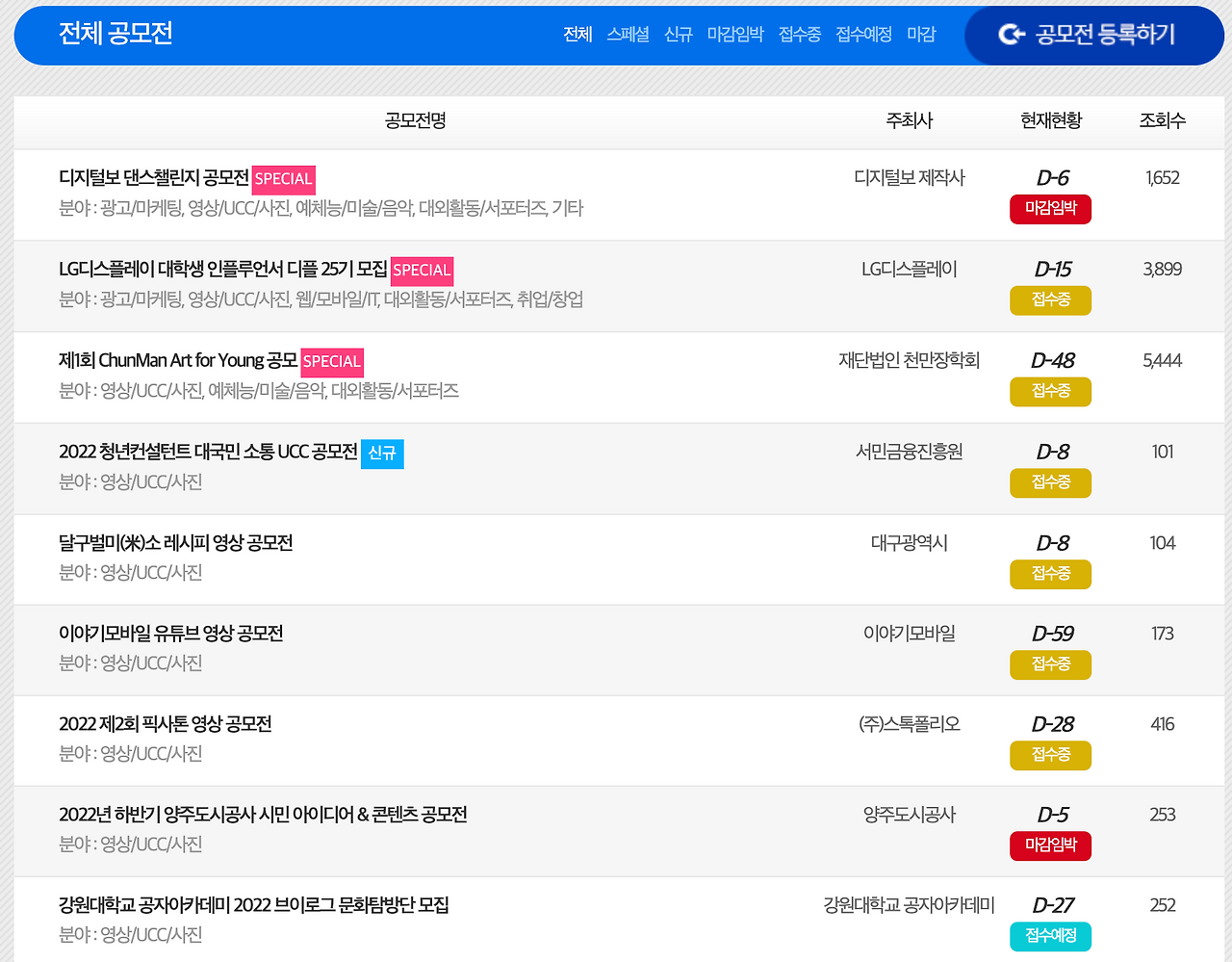Click the 접수예정 badge on 강원대학교 listing
This screenshot has height=962, width=1232.
[1050, 936]
